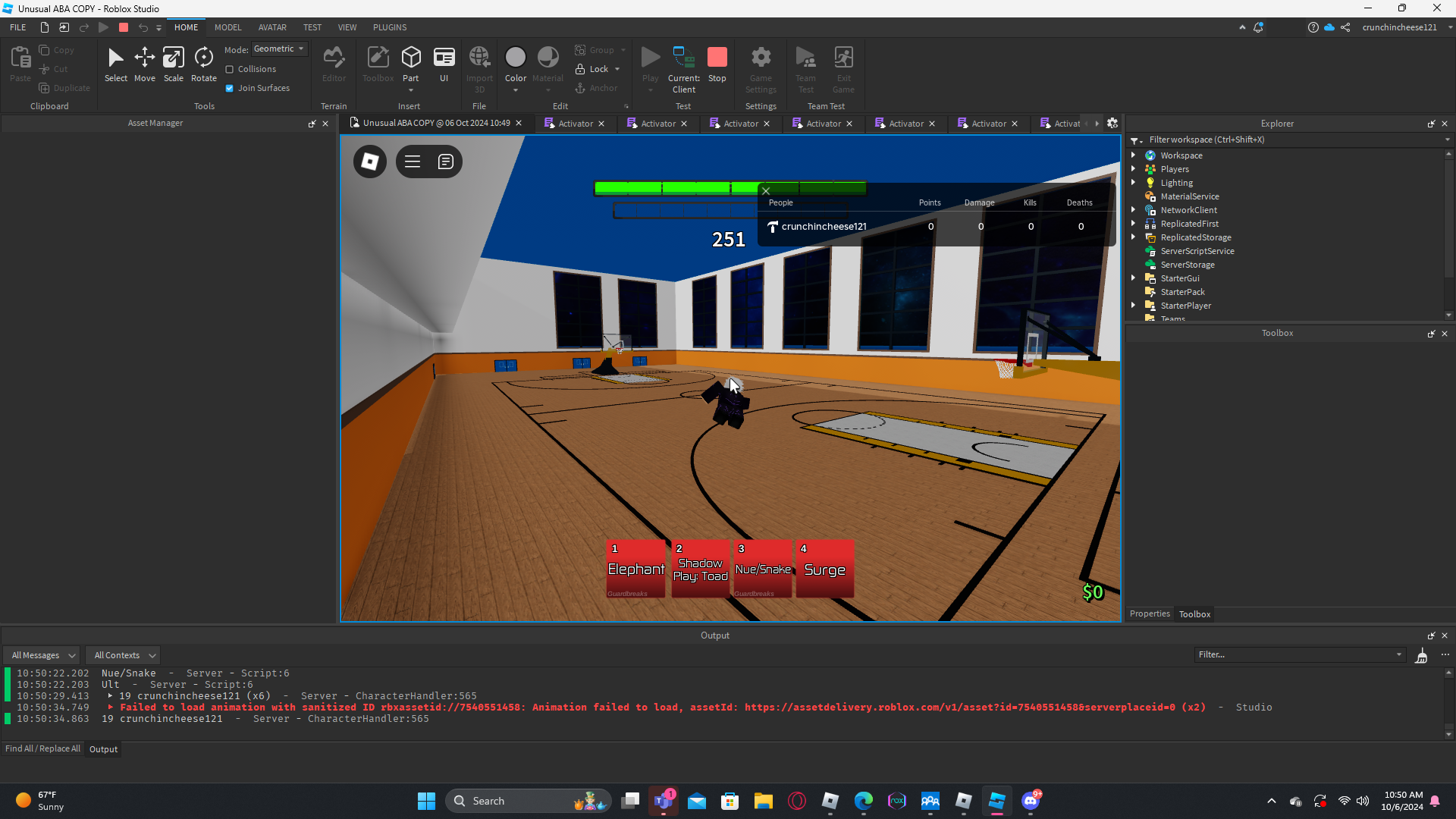Open the Game Settings gear
The height and width of the screenshot is (819, 1456).
pyautogui.click(x=761, y=64)
